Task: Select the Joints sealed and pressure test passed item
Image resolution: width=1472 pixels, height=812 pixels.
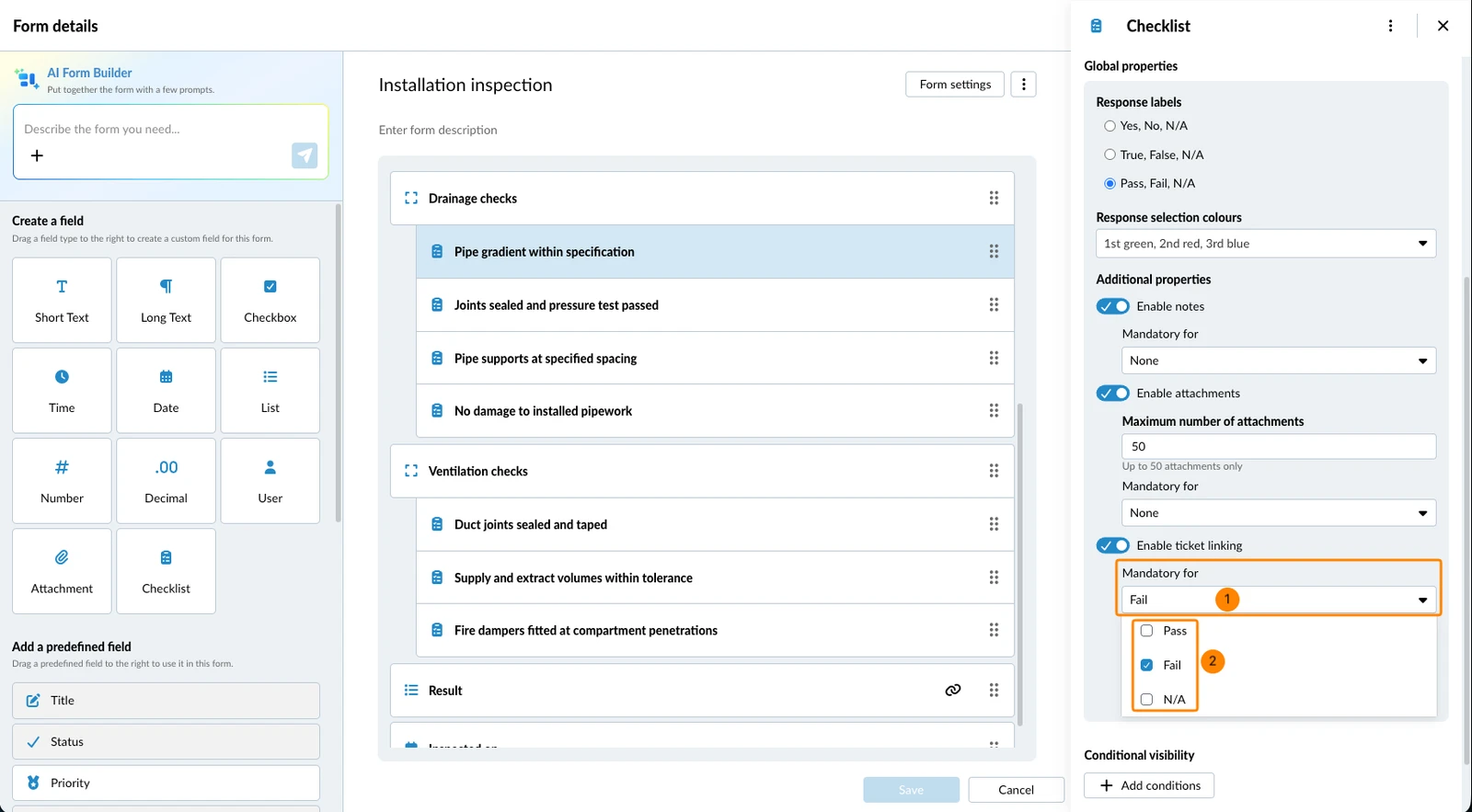Action: click(x=715, y=304)
